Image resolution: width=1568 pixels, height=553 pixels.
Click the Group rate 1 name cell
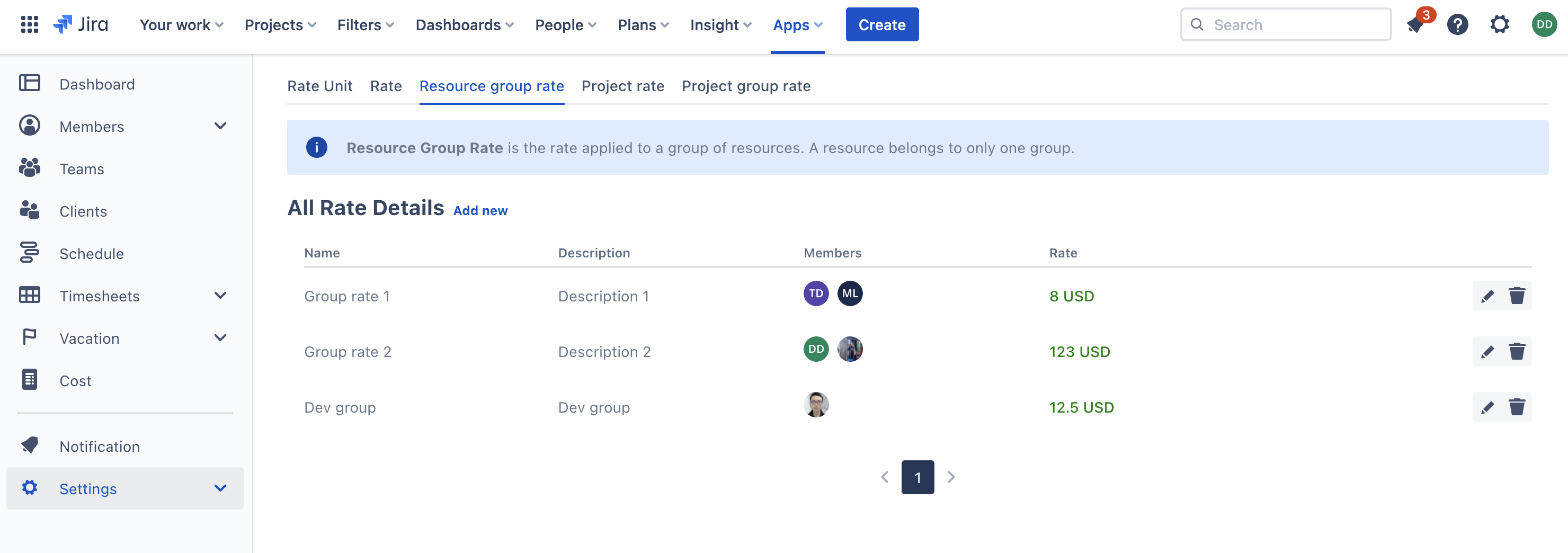tap(346, 296)
